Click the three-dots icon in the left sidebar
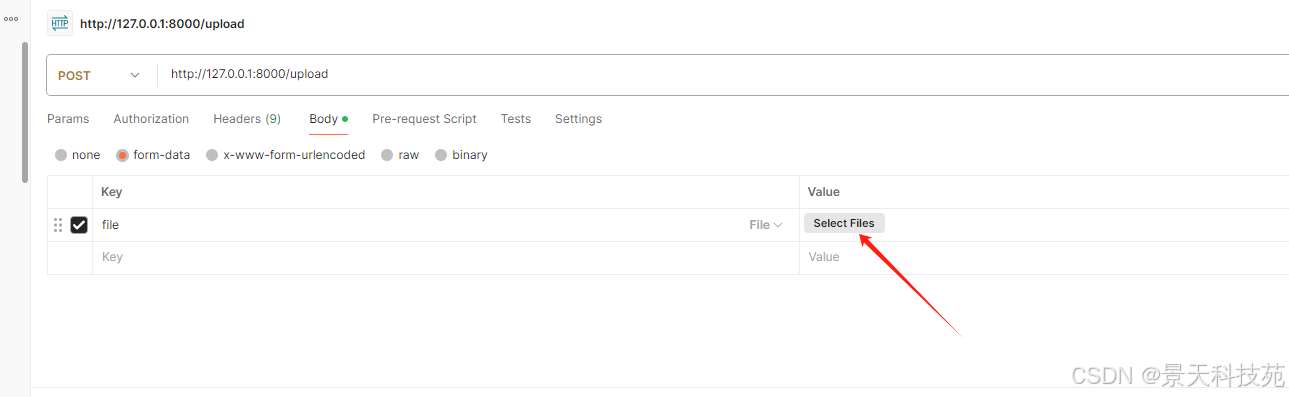This screenshot has height=397, width=1289. tap(11, 19)
